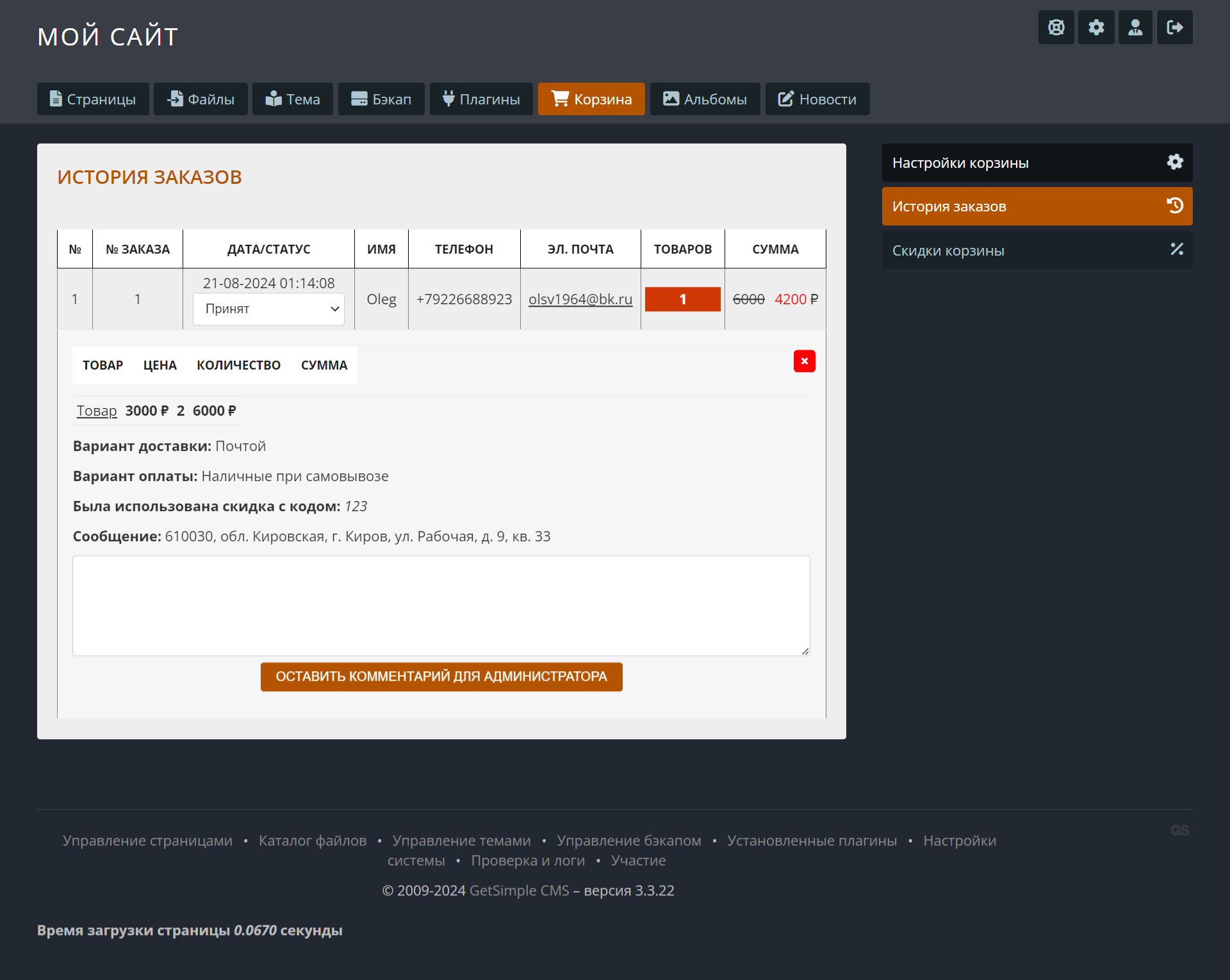
Task: Click the discounted total 4200 ₽
Action: [x=796, y=299]
